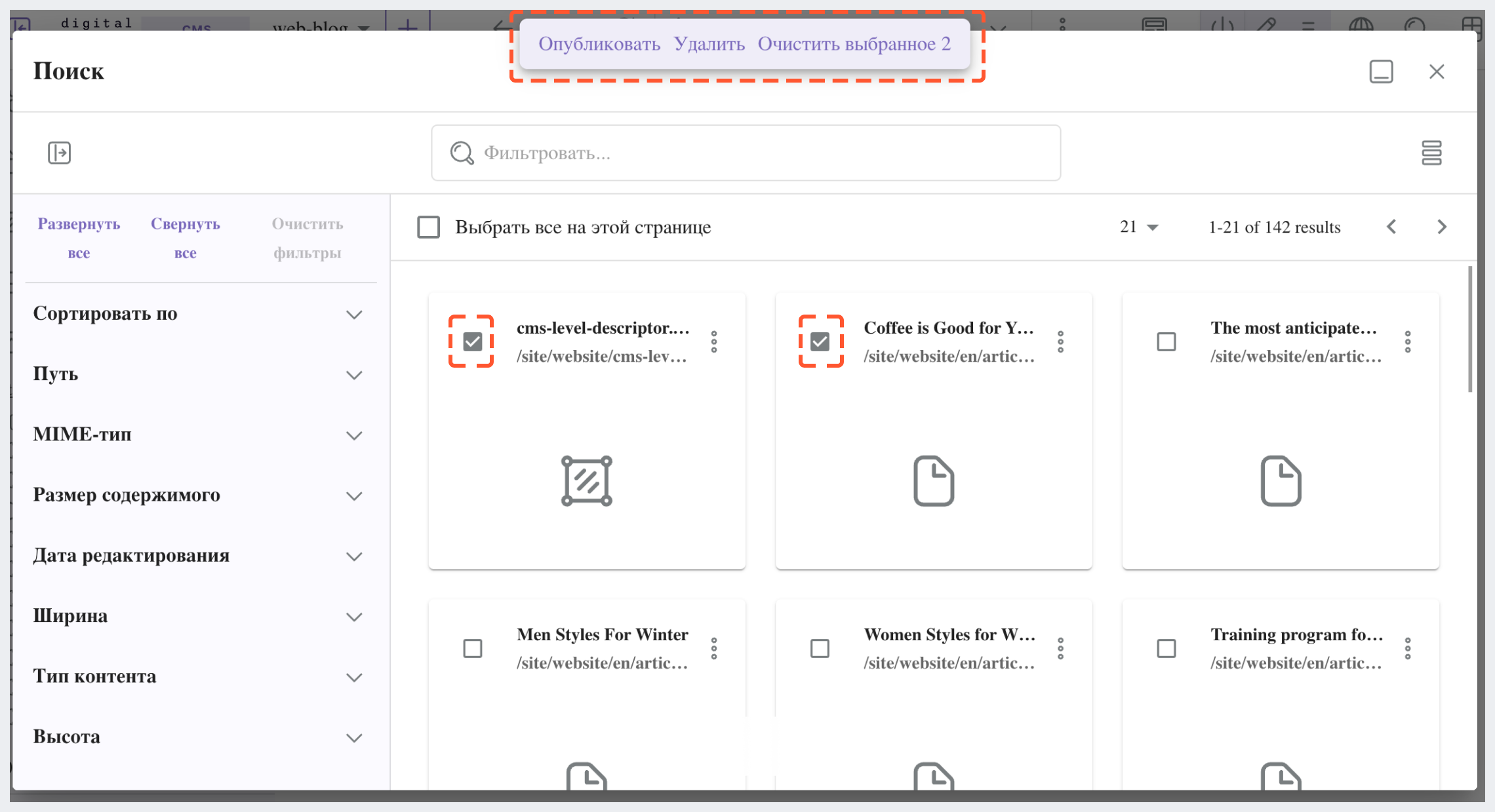
Task: Click into the Фильтровать search field
Action: click(746, 153)
